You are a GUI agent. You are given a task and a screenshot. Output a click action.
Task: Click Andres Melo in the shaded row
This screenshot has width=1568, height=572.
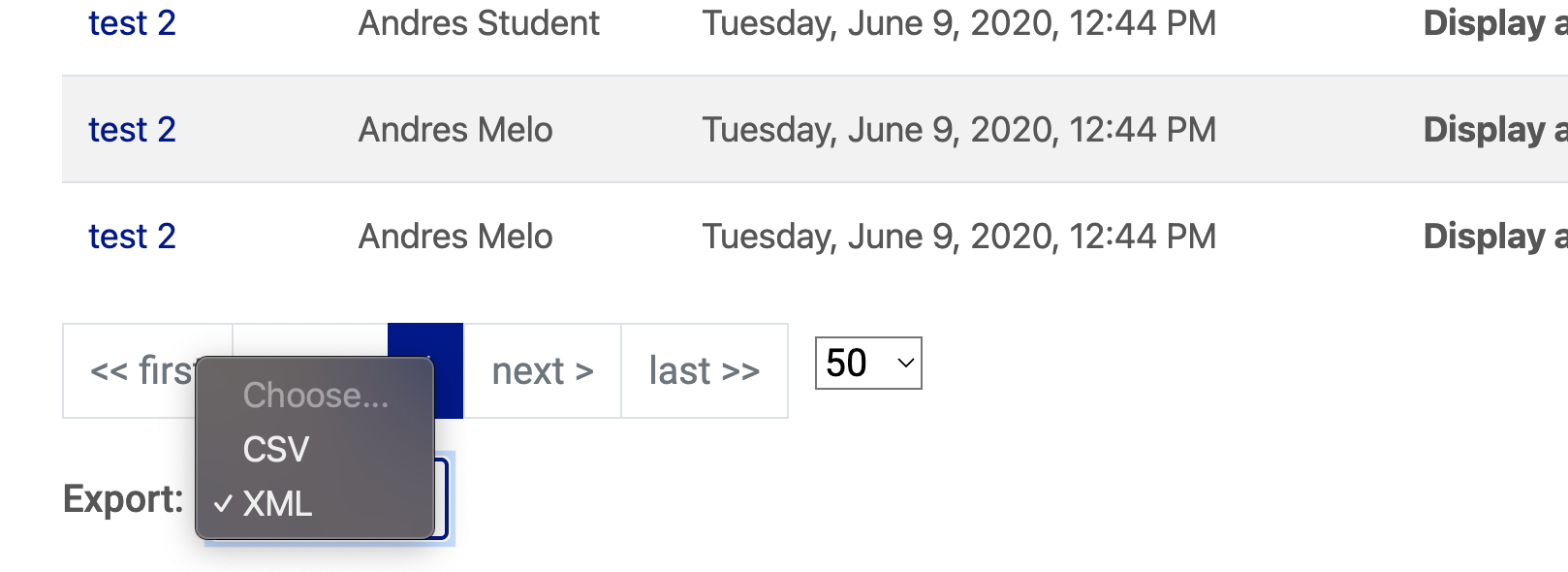[455, 130]
